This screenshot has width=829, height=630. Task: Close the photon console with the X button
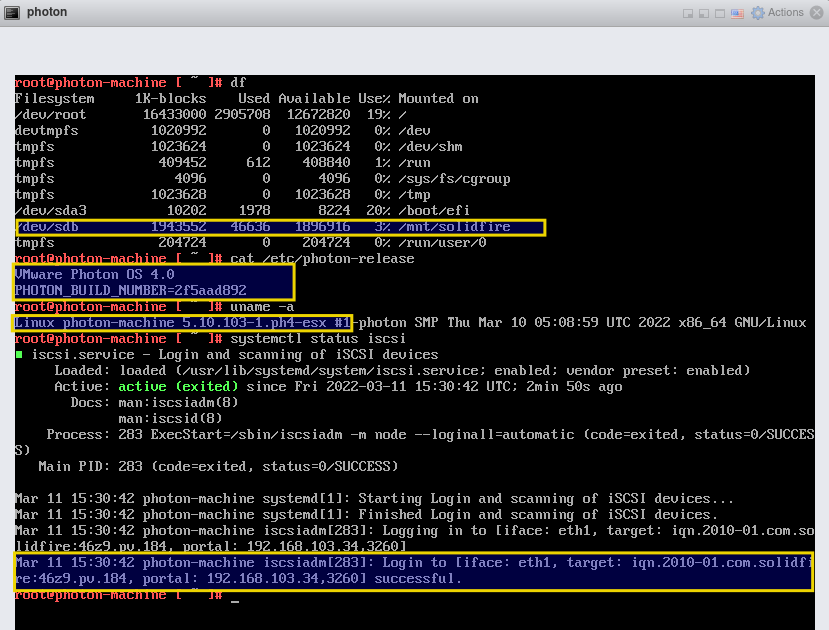click(x=817, y=12)
